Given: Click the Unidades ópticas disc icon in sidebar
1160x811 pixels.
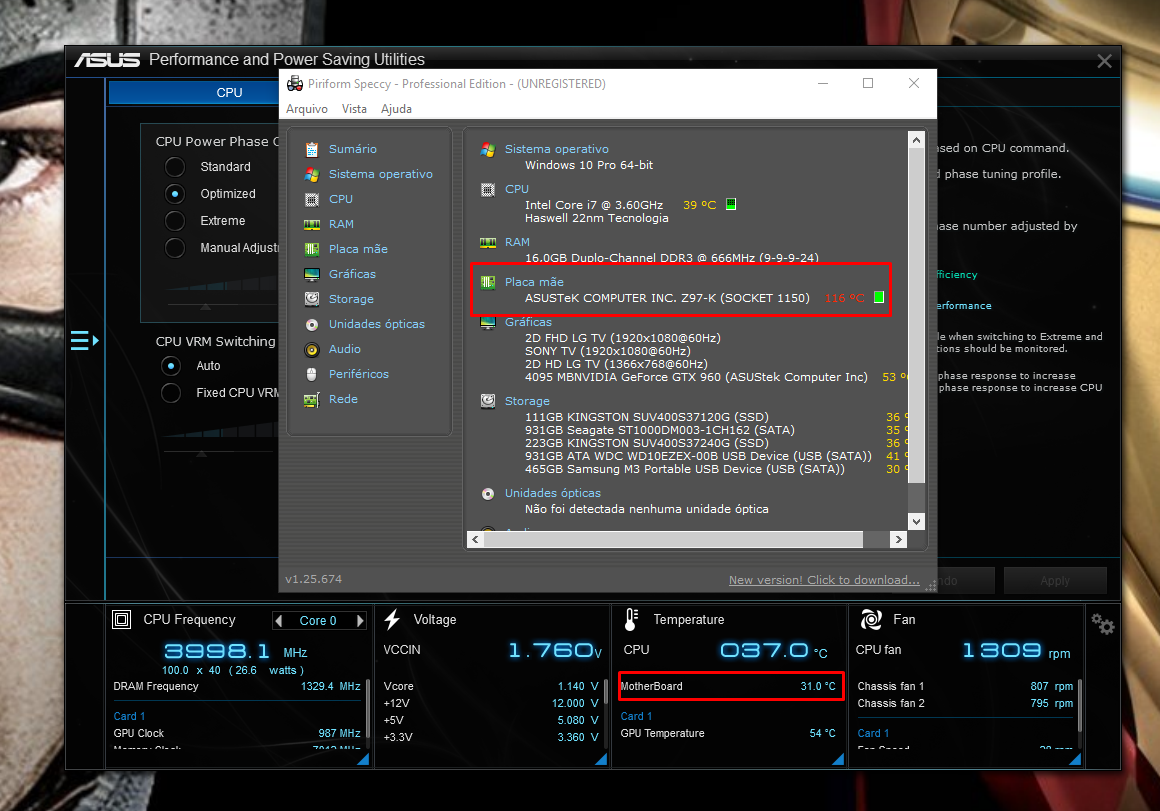Looking at the screenshot, I should (x=312, y=324).
